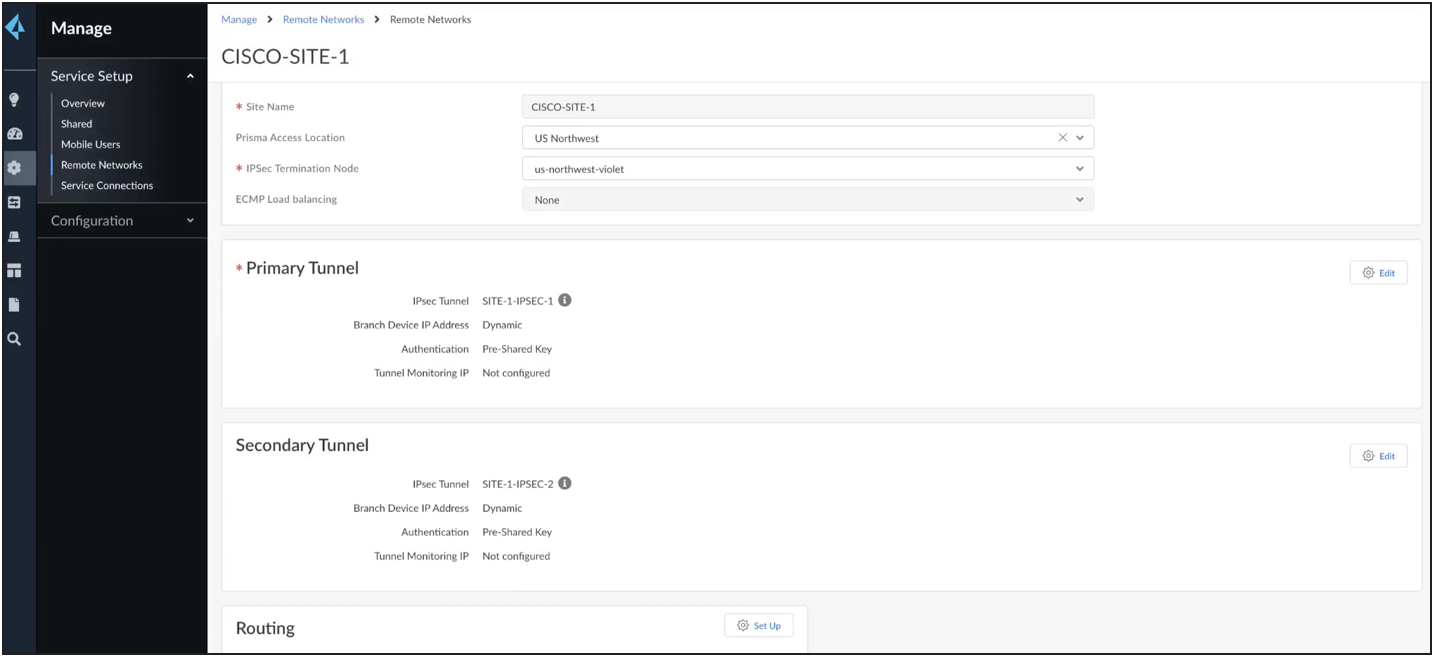Click info icon next to SITE-1-IPSEC-2
1434x657 pixels.
(x=564, y=483)
